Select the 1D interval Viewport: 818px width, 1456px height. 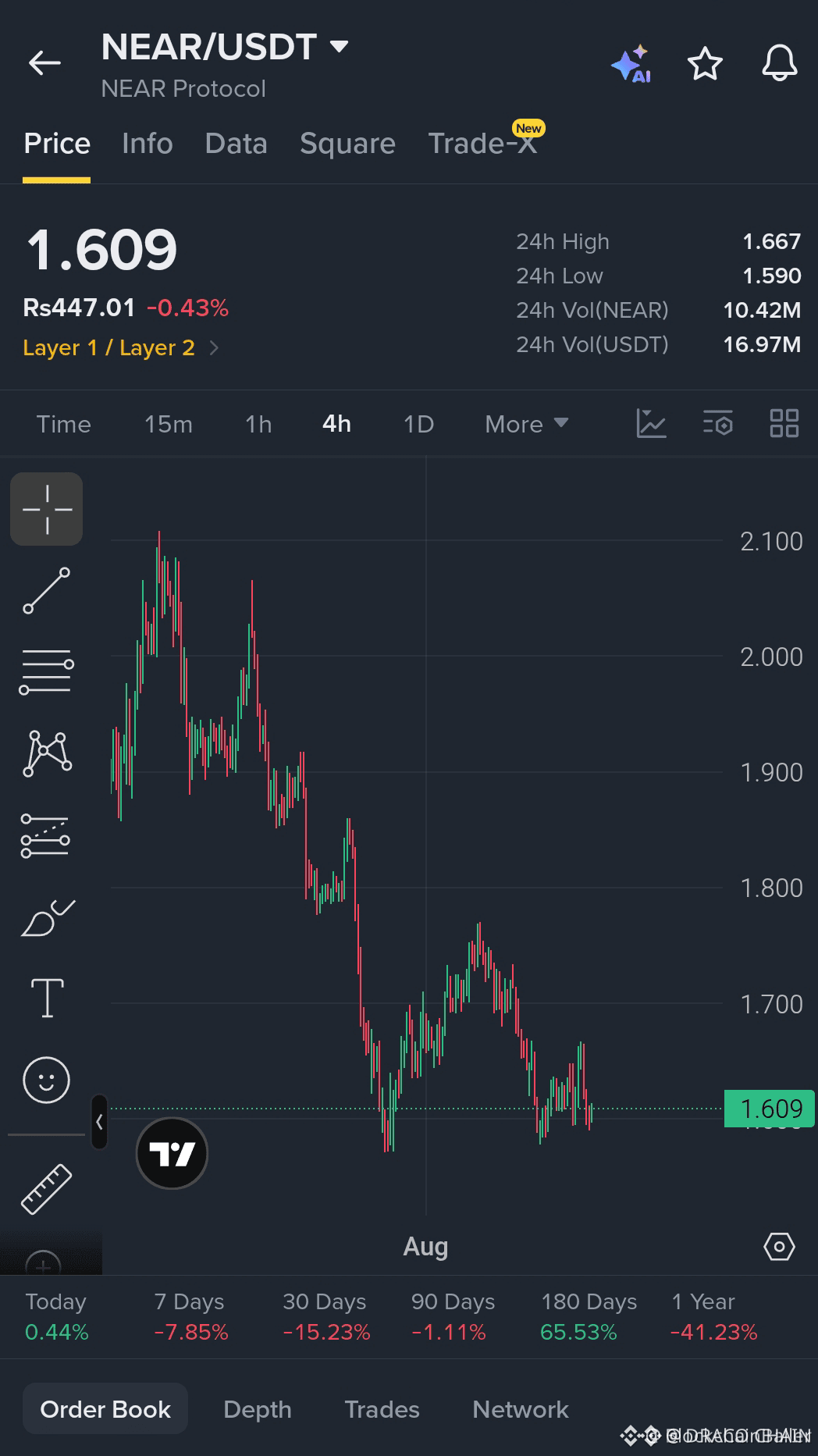(x=418, y=424)
